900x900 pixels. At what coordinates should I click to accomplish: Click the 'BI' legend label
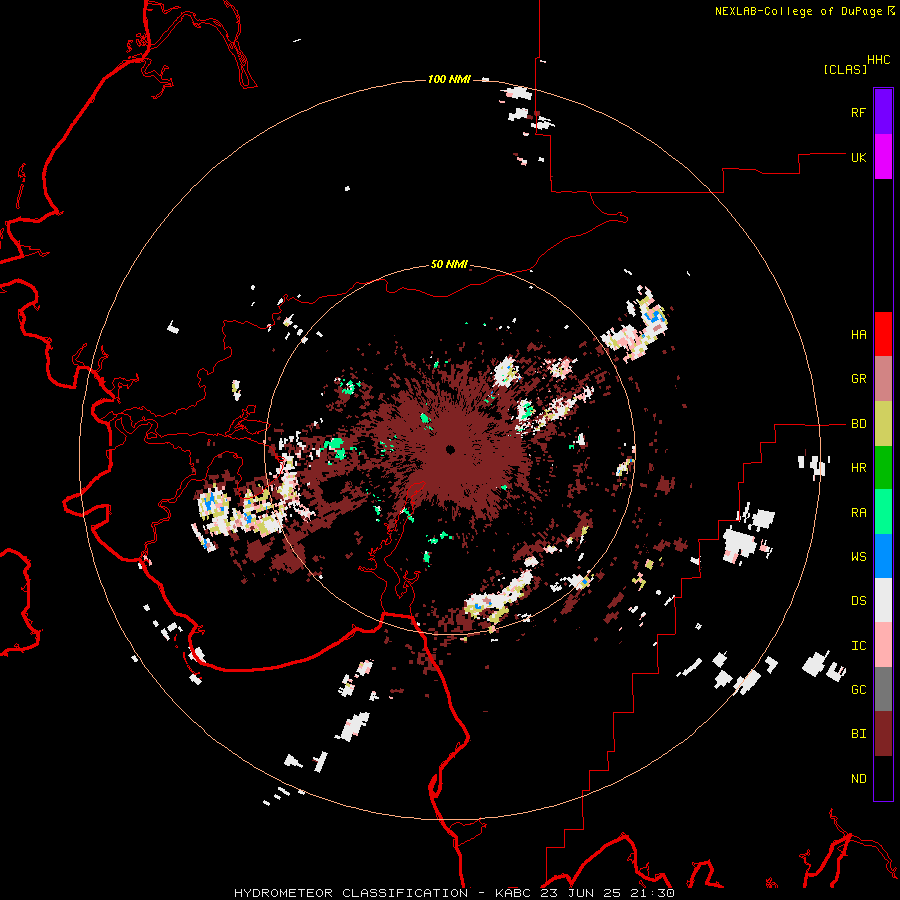858,734
